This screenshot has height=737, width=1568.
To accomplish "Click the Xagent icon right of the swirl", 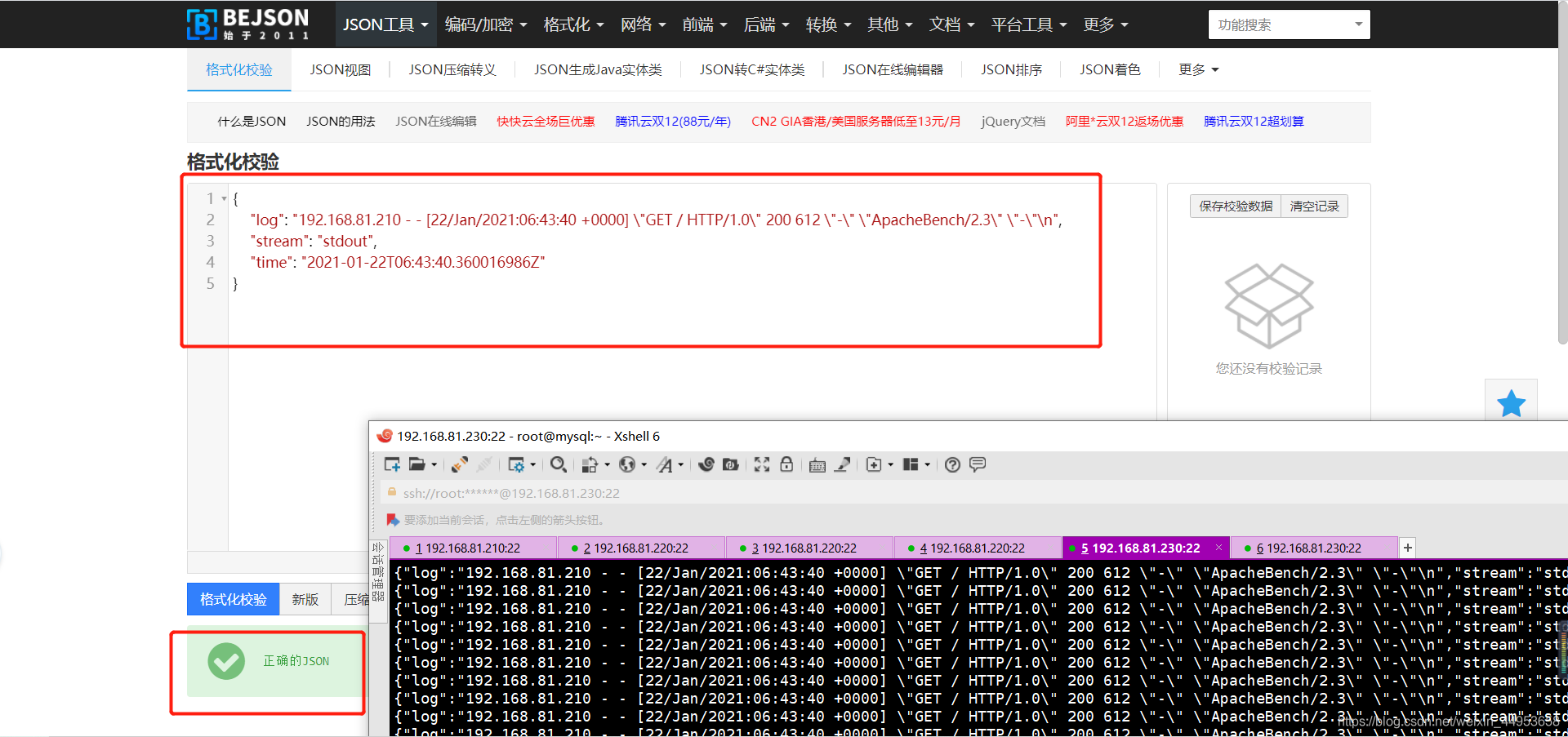I will point(731,464).
